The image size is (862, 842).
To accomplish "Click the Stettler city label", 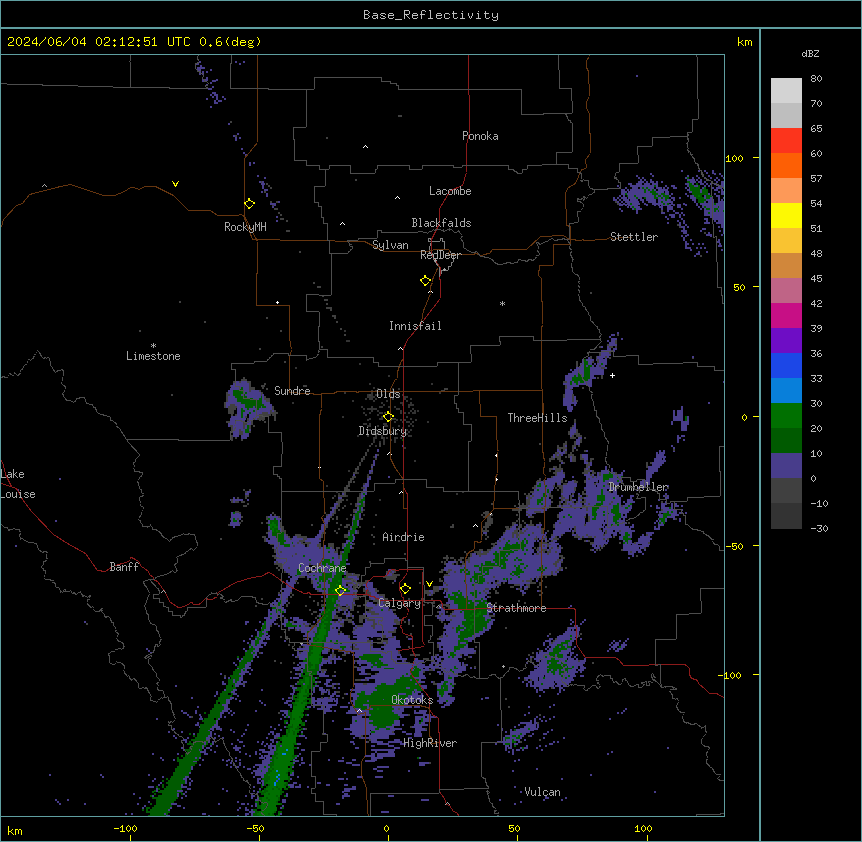I will tap(634, 237).
